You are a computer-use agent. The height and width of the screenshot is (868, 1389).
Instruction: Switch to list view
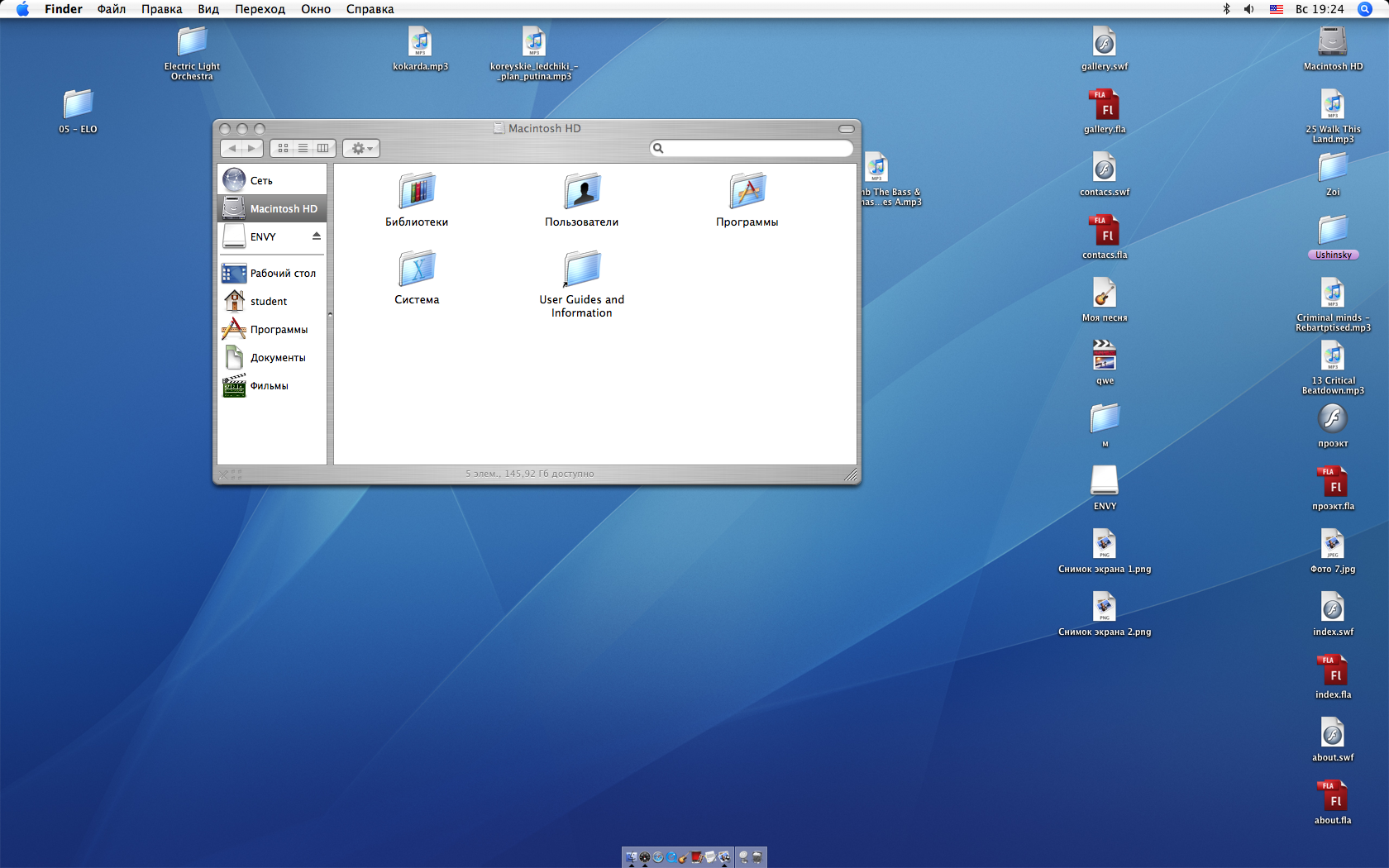click(x=303, y=148)
